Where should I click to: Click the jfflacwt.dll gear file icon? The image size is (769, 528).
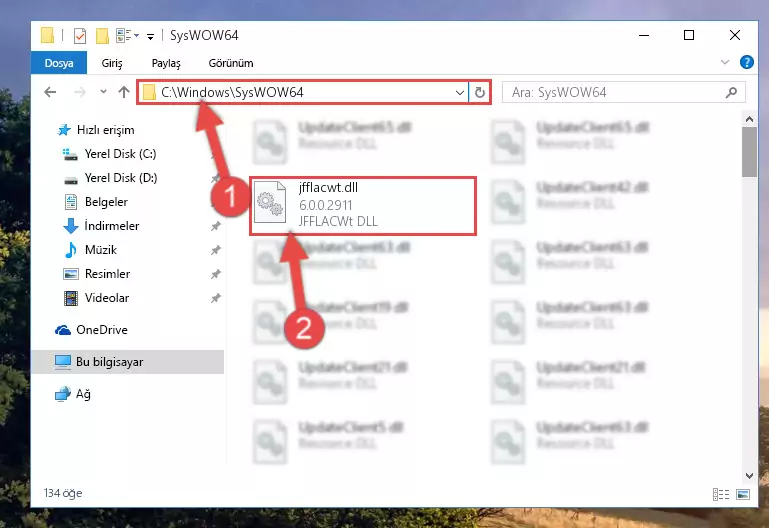[x=270, y=202]
